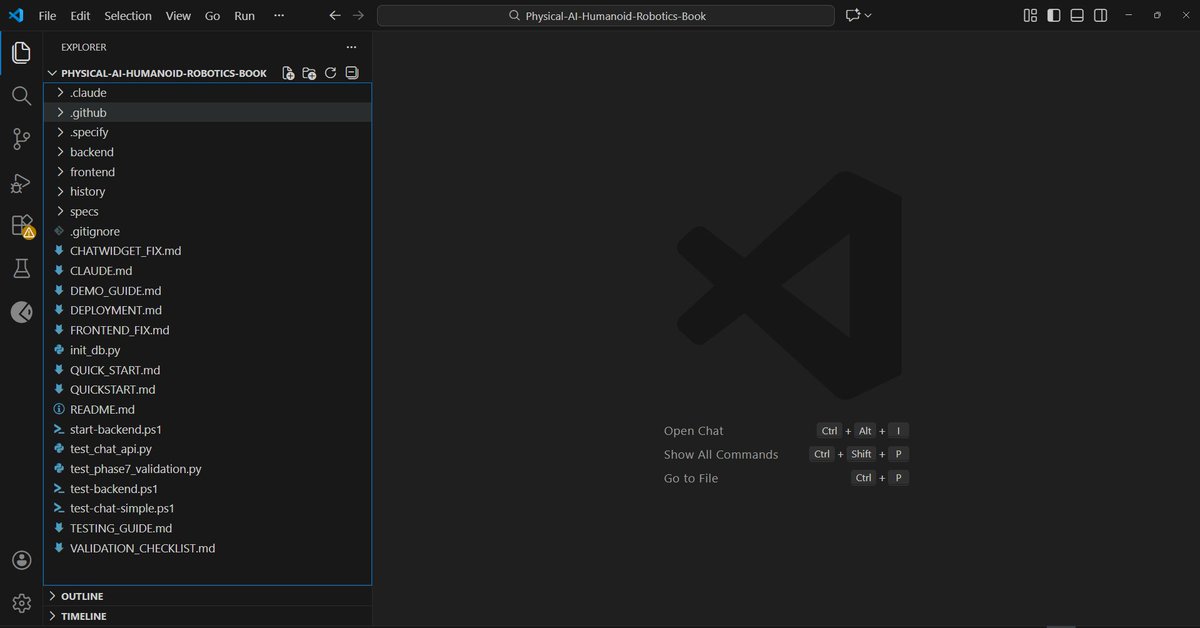Expand the history folder

(x=207, y=192)
